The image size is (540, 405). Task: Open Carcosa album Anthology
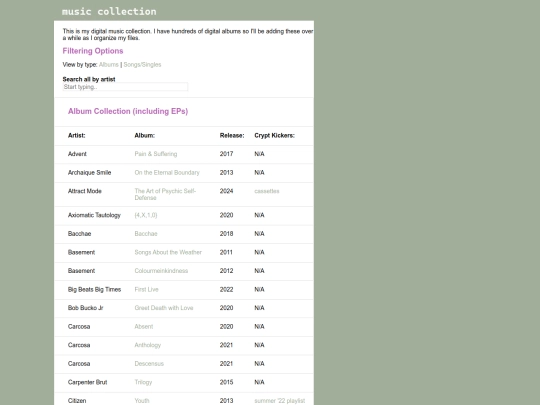pyautogui.click(x=147, y=345)
